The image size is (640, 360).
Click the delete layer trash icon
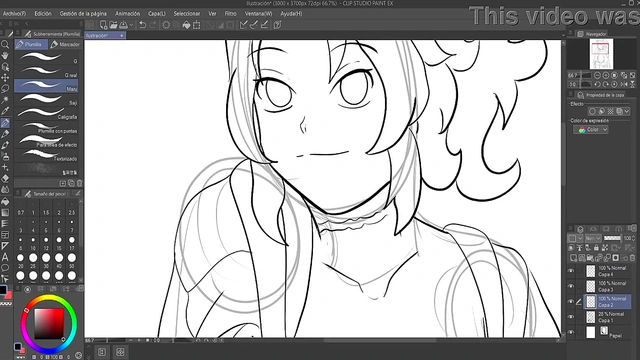click(632, 258)
